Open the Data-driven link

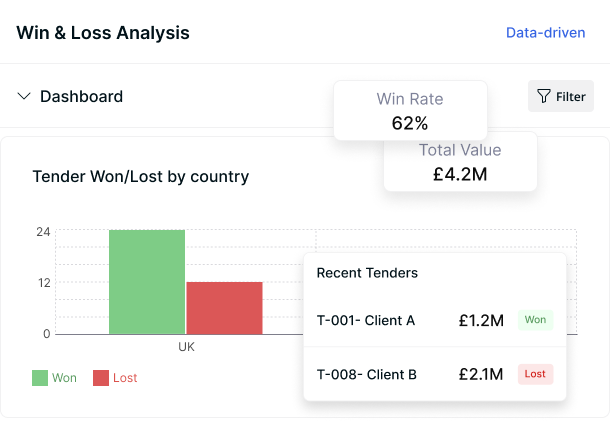coord(545,33)
